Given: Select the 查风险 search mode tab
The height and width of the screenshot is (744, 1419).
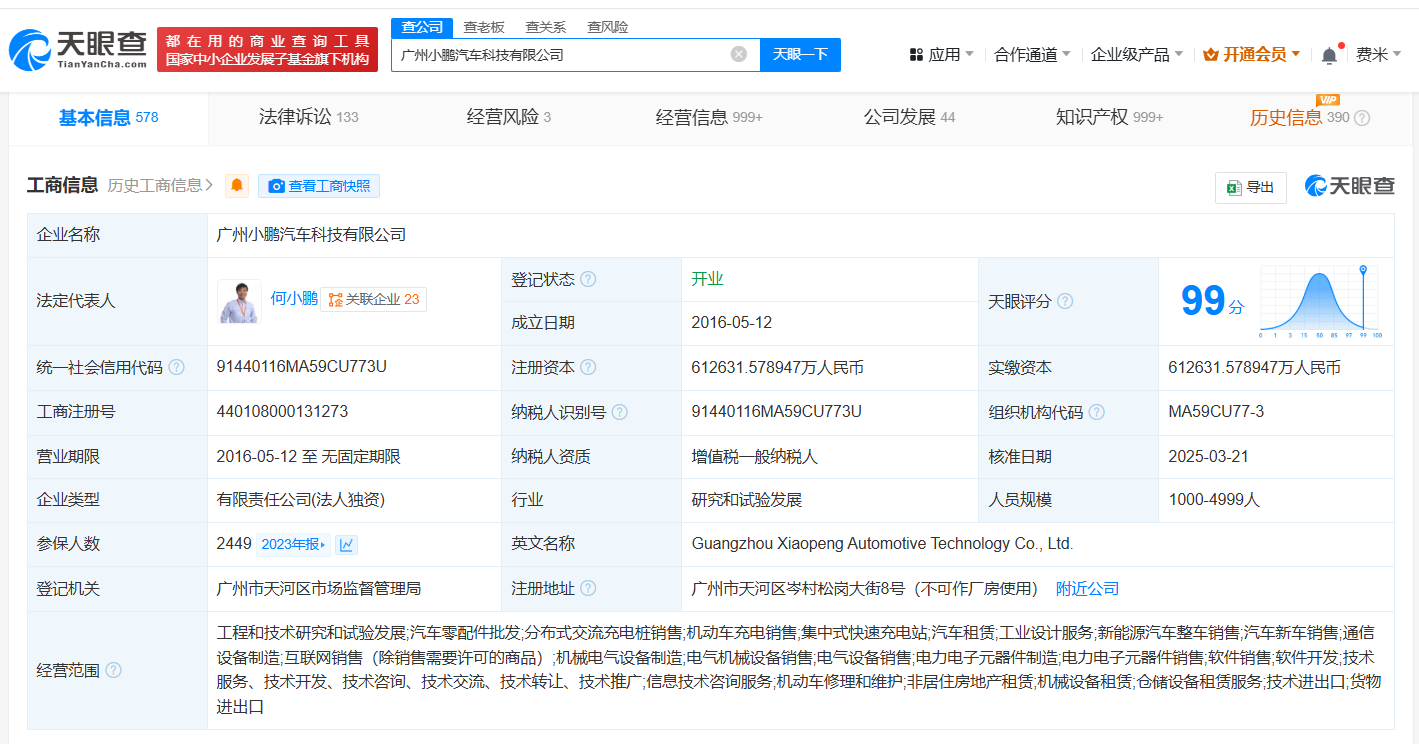Looking at the screenshot, I should click(608, 27).
